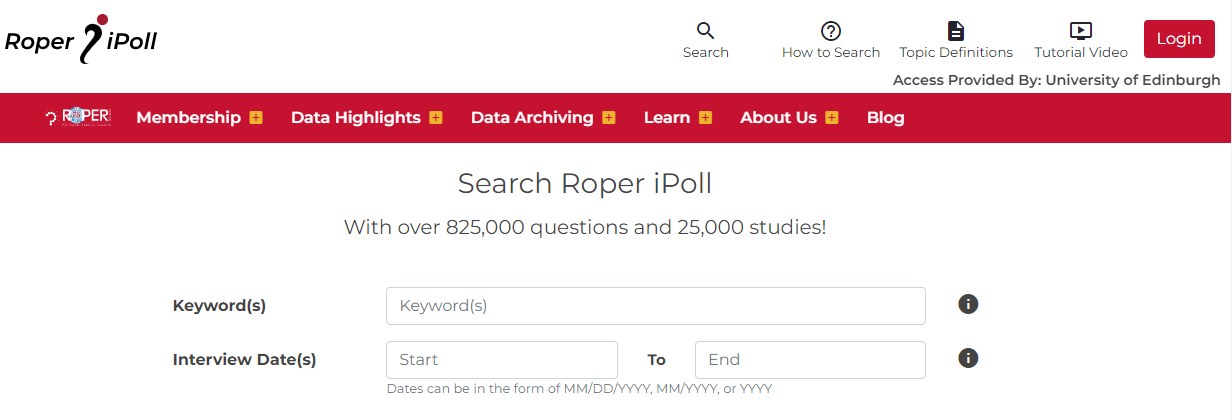This screenshot has width=1232, height=420.
Task: Expand the Membership menu plus icon
Action: pos(256,118)
